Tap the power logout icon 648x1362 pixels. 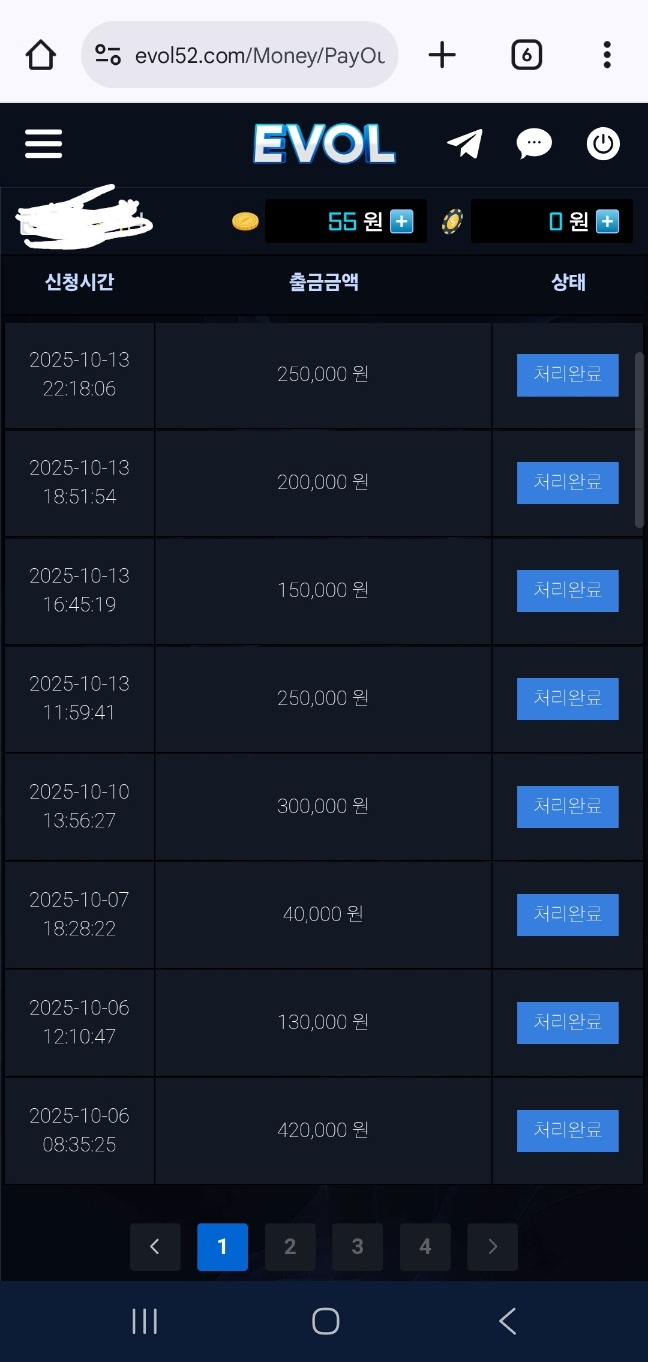[603, 144]
